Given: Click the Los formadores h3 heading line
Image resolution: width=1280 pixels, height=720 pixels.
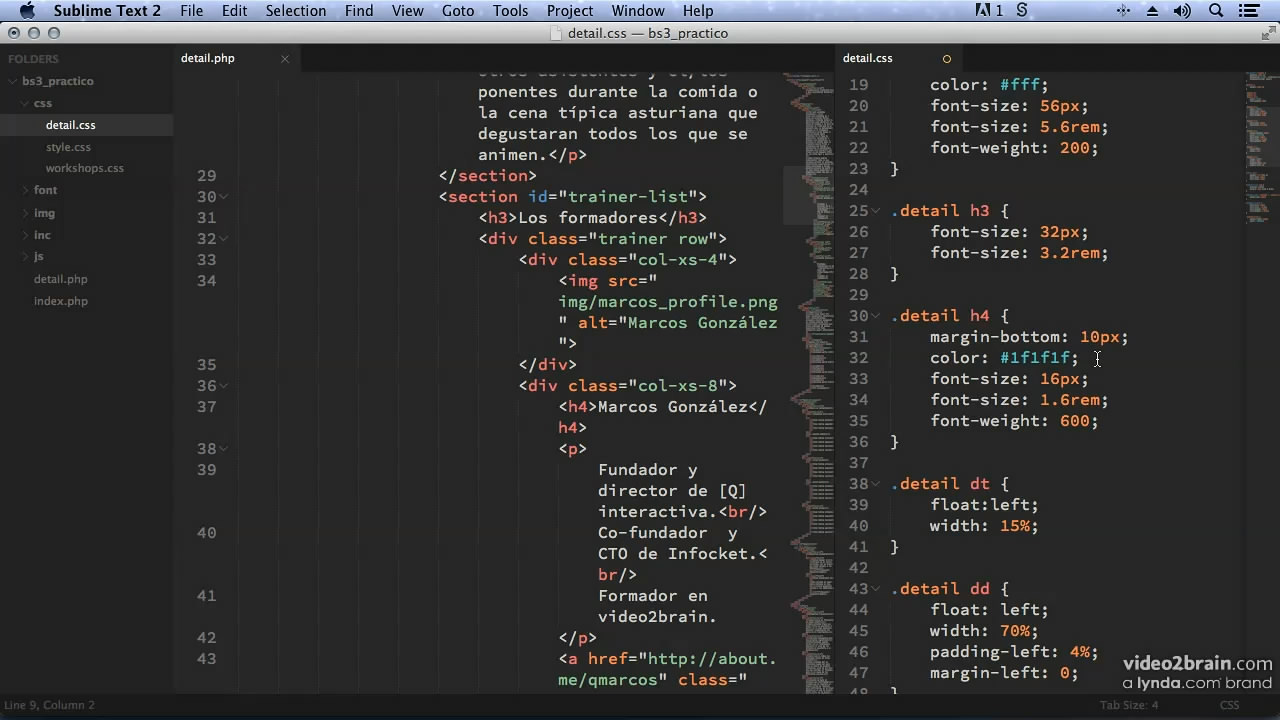Looking at the screenshot, I should (x=592, y=218).
